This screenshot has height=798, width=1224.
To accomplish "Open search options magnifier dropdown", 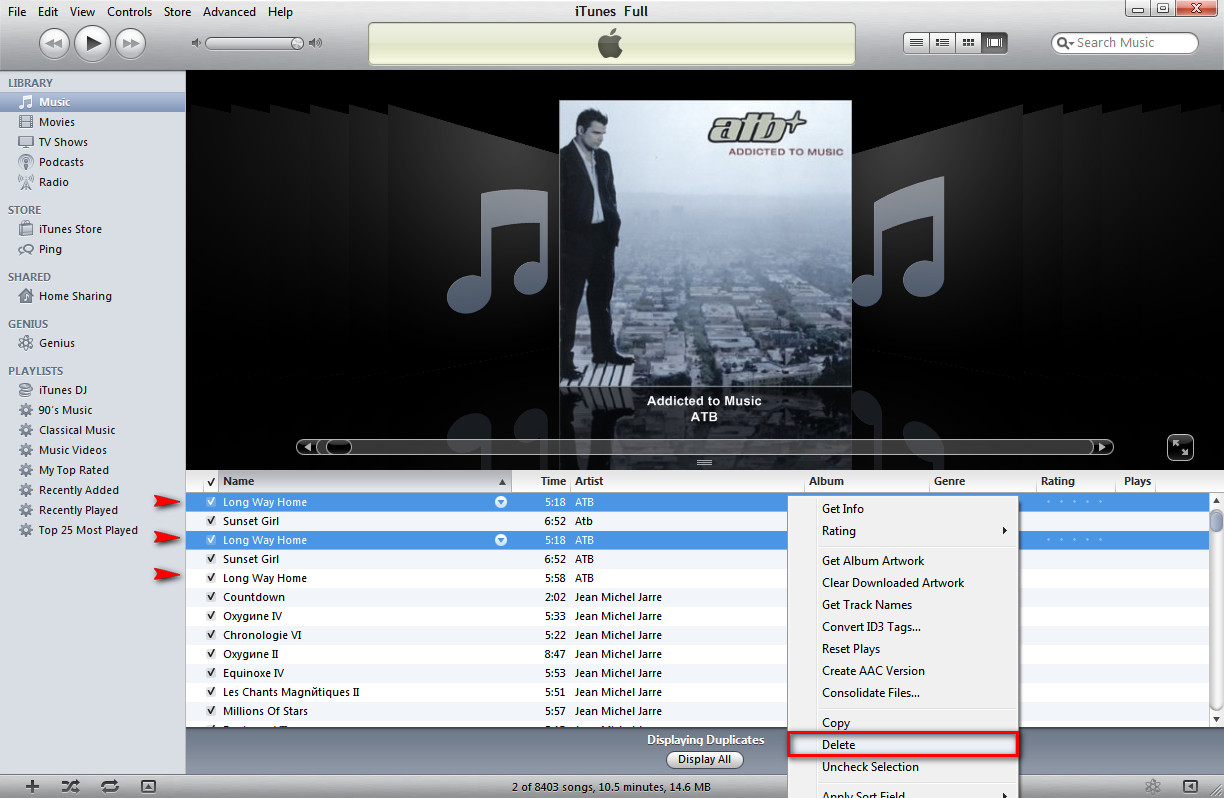I will click(x=1066, y=43).
